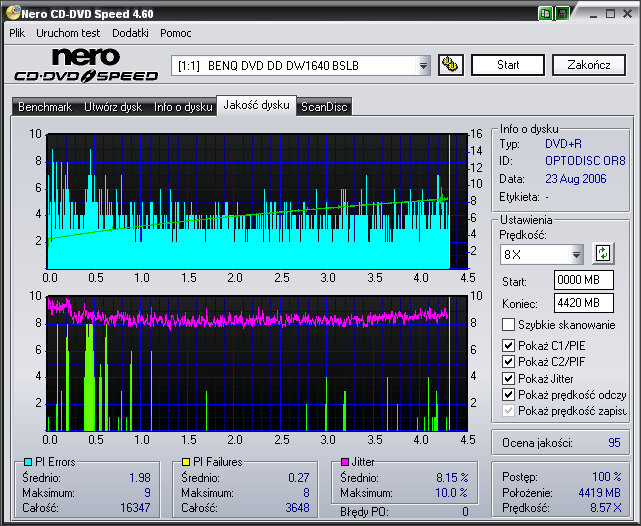Click the Prędkość value 8.57 X
Viewport: 641px width, 526px height.
pos(606,508)
